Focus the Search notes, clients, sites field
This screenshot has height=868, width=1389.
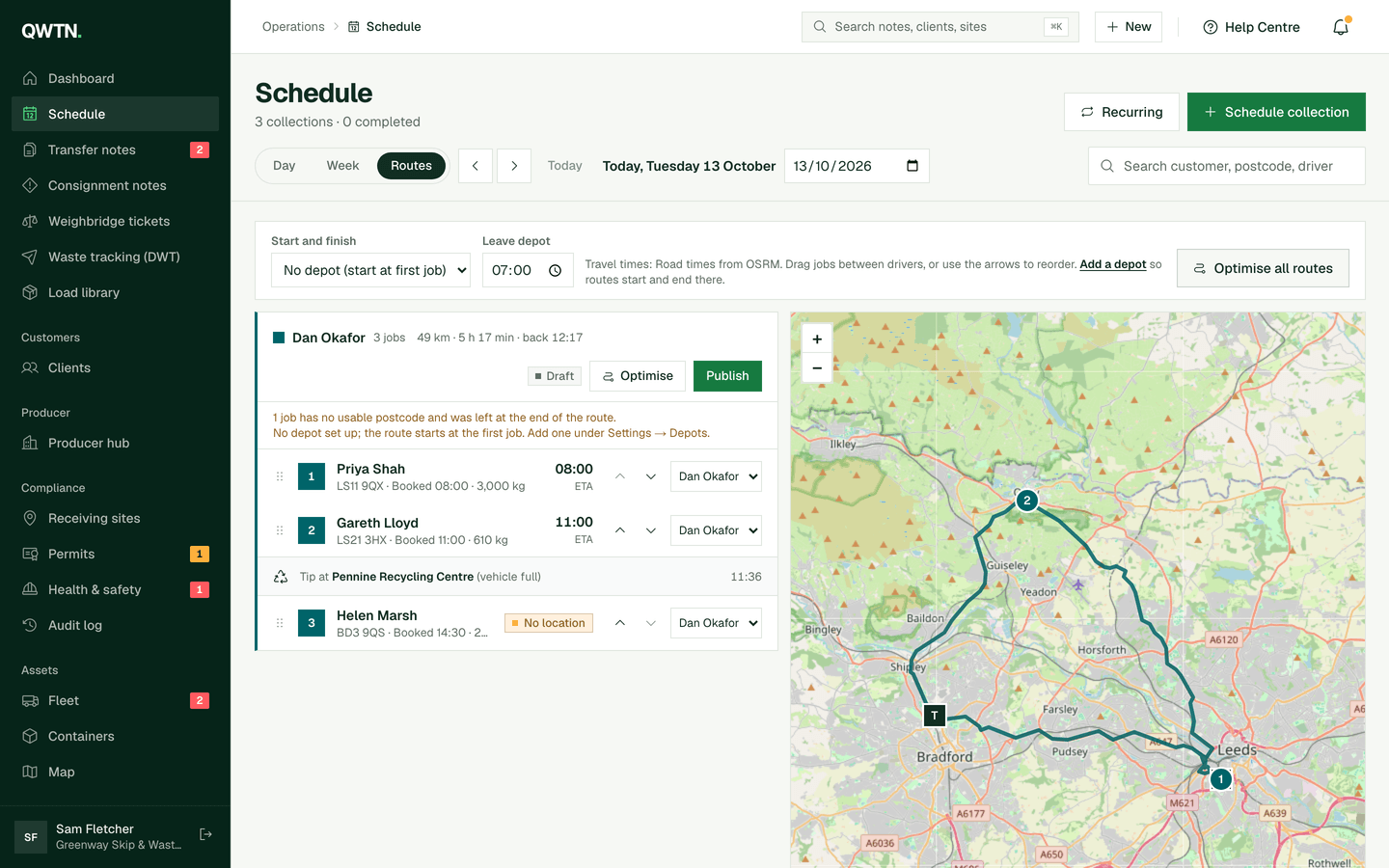pos(940,27)
